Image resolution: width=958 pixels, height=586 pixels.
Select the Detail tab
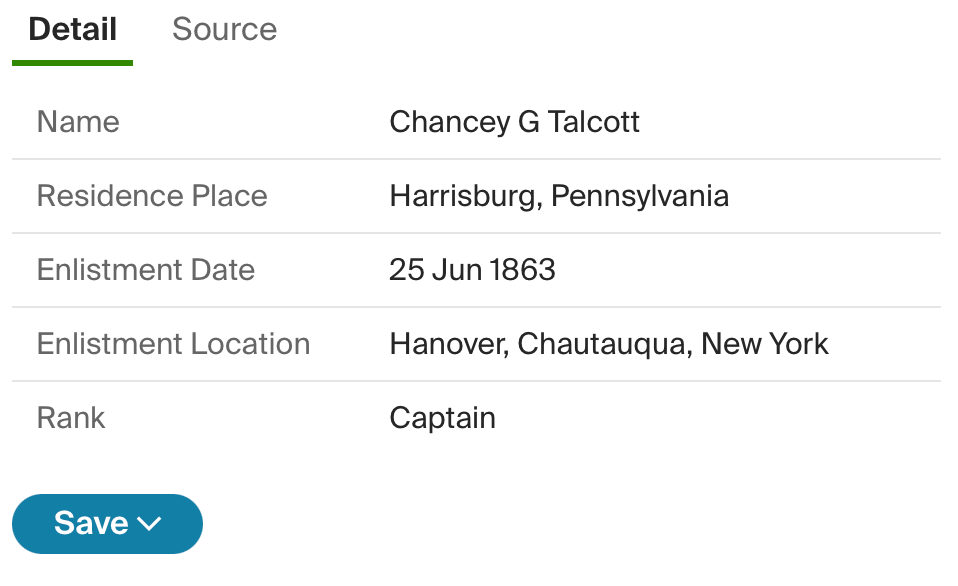pos(72,29)
